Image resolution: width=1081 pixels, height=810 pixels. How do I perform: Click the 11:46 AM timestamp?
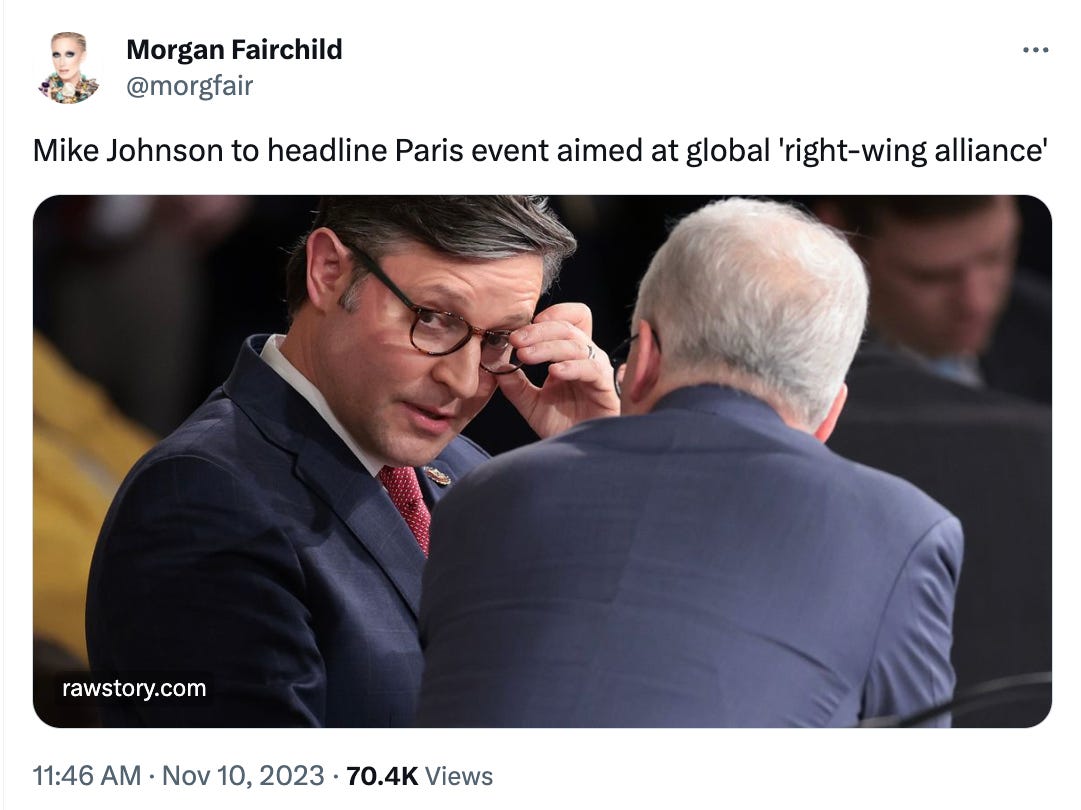87,776
